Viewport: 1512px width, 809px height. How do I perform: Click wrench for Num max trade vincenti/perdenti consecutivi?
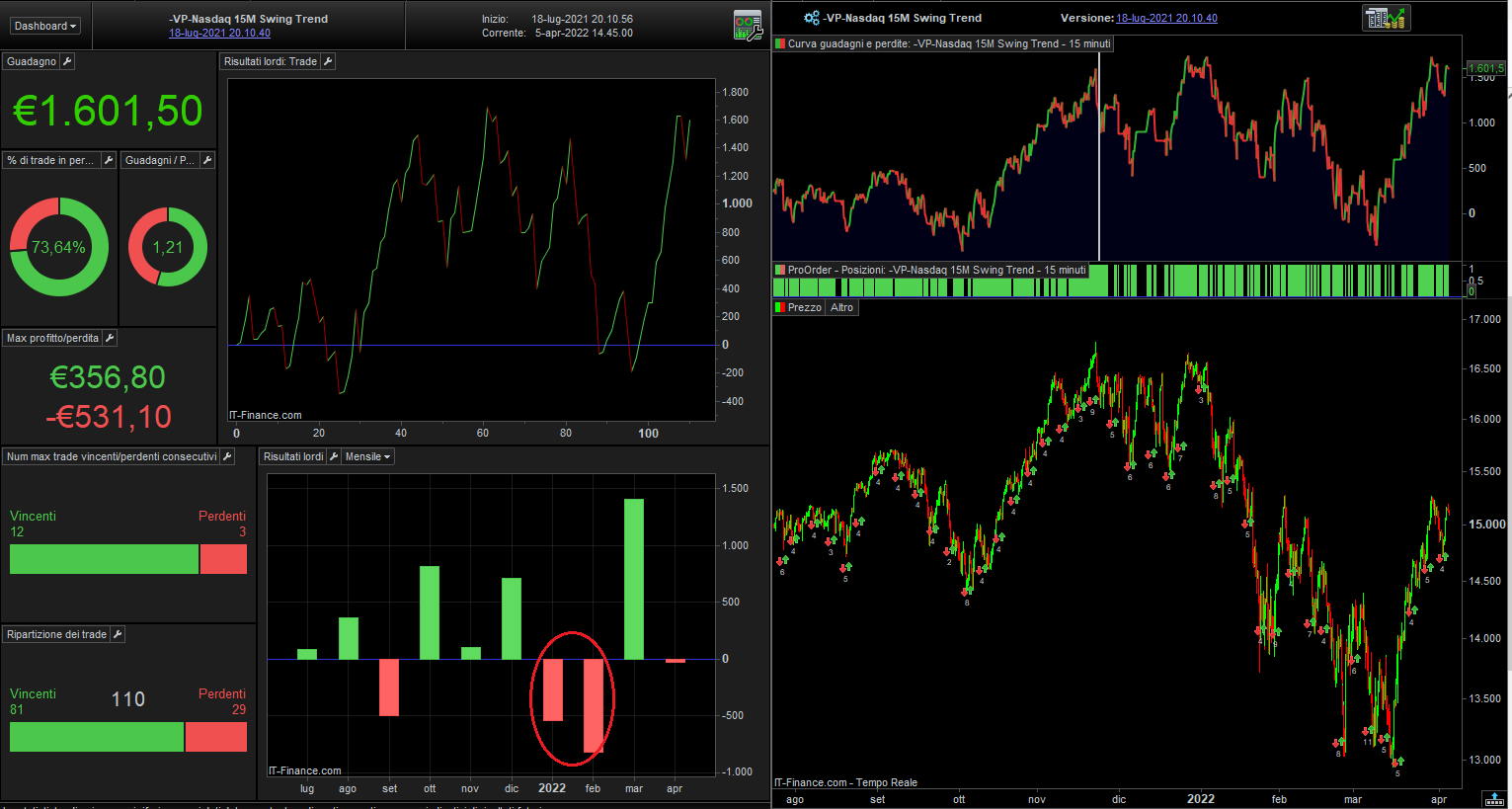pos(227,456)
